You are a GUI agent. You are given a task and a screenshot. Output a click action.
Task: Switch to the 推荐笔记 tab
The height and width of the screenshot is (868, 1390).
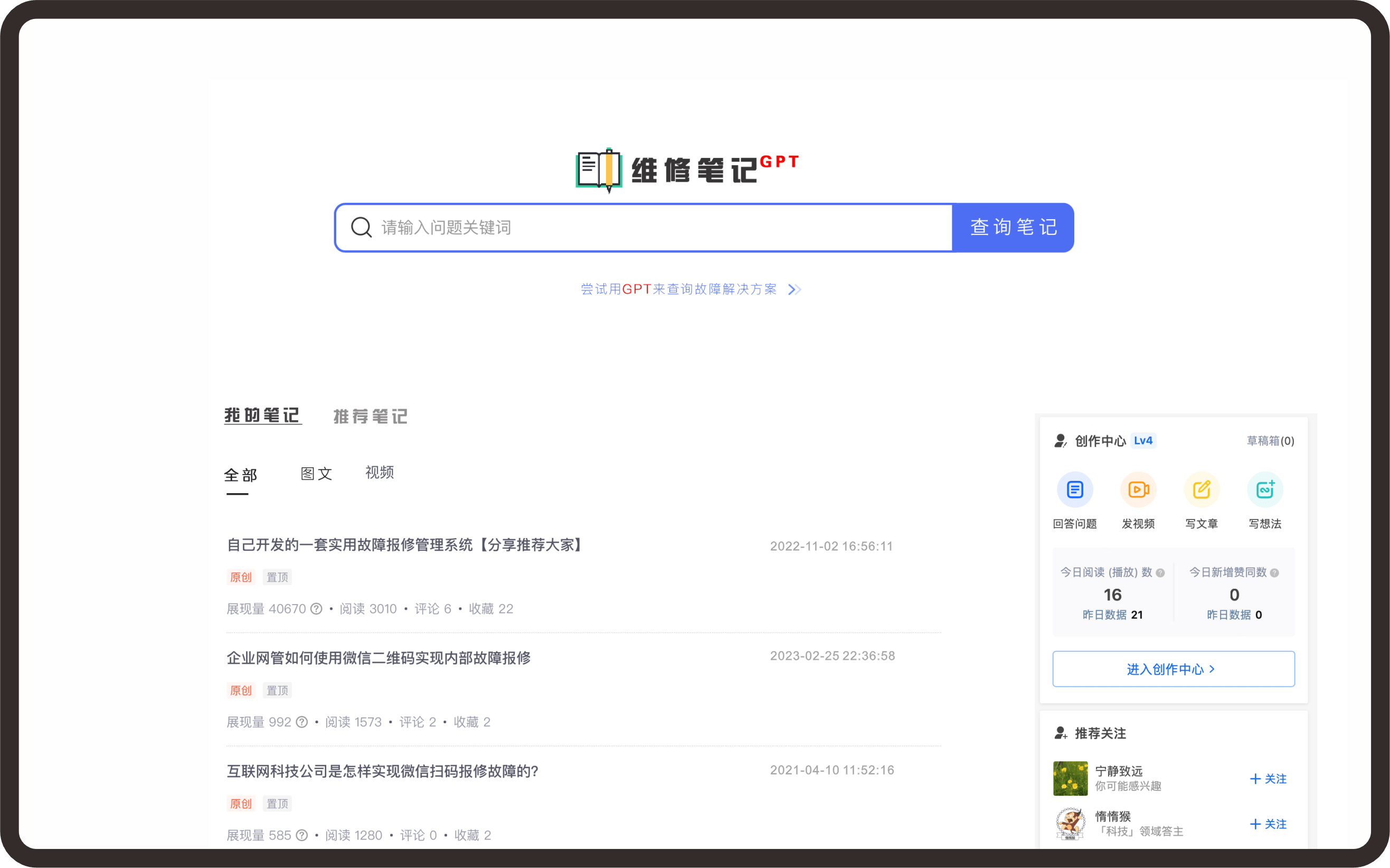371,416
